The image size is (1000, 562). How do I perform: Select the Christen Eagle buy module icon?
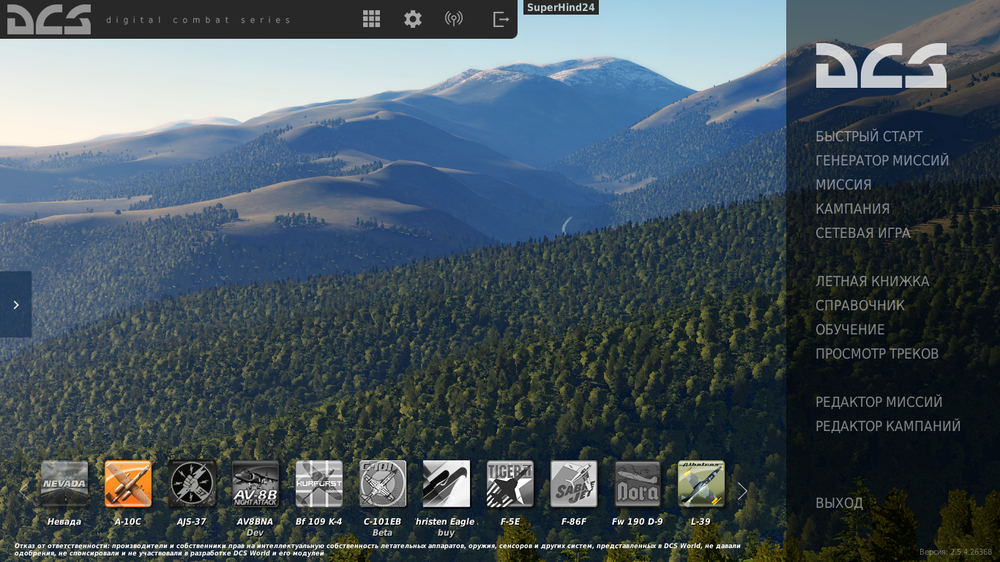[x=446, y=484]
